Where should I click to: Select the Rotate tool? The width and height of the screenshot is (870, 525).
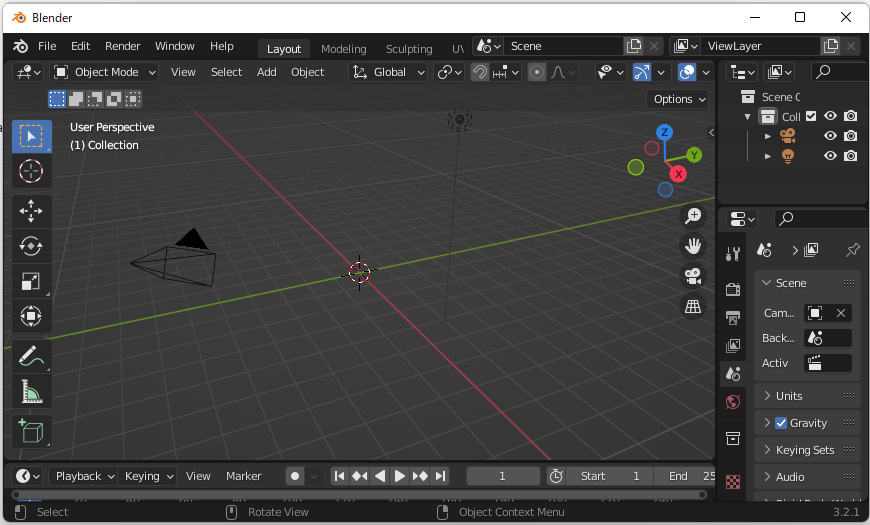click(x=32, y=246)
